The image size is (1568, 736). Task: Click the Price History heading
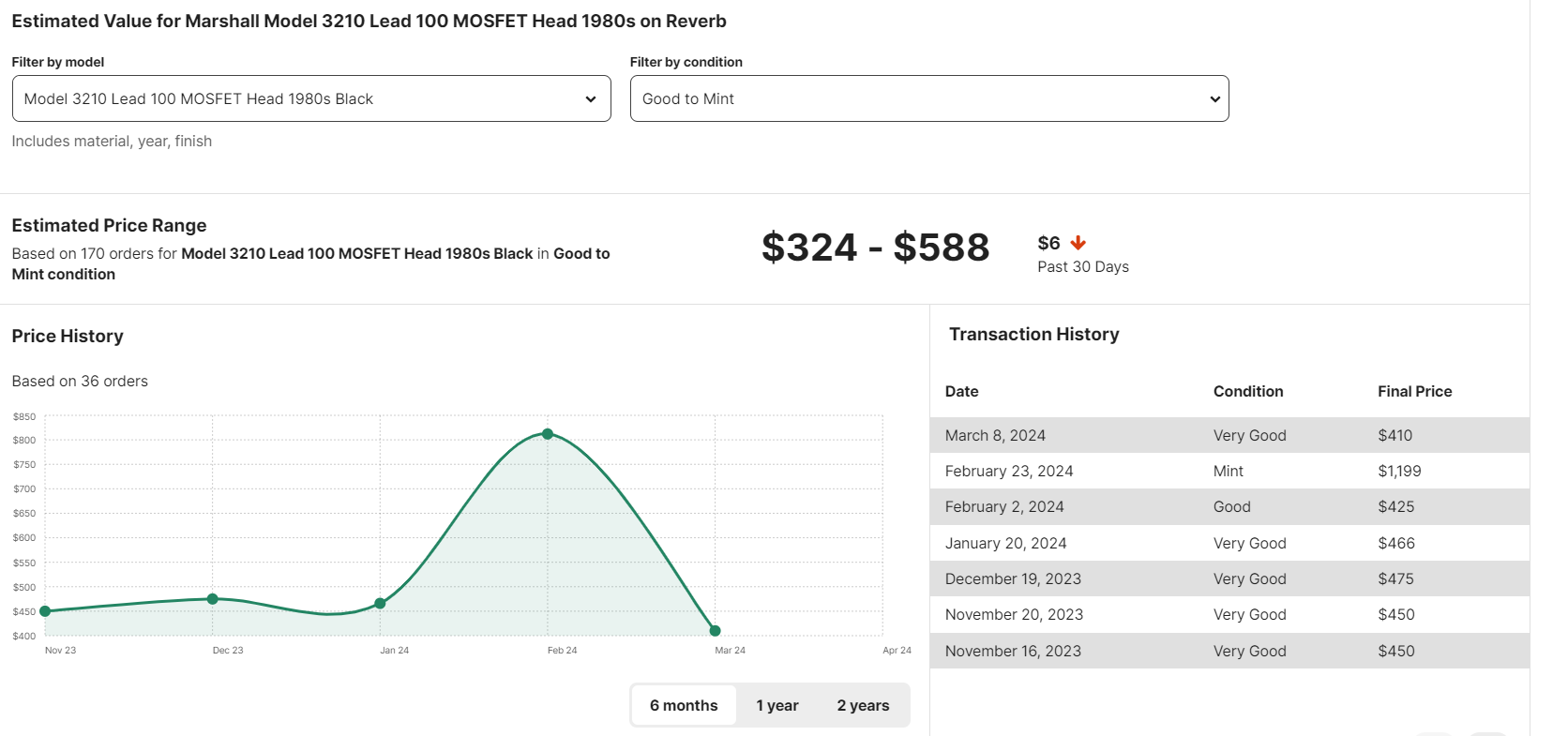(68, 336)
